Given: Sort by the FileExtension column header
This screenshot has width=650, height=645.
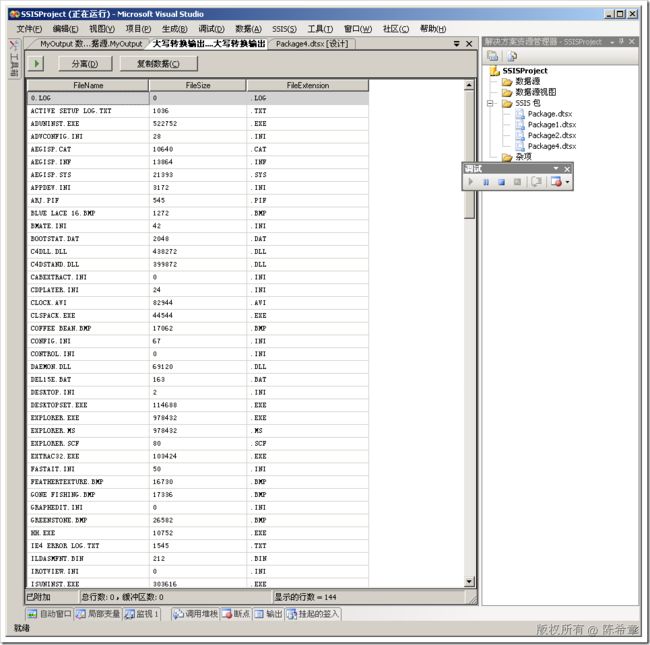Looking at the screenshot, I should click(308, 85).
